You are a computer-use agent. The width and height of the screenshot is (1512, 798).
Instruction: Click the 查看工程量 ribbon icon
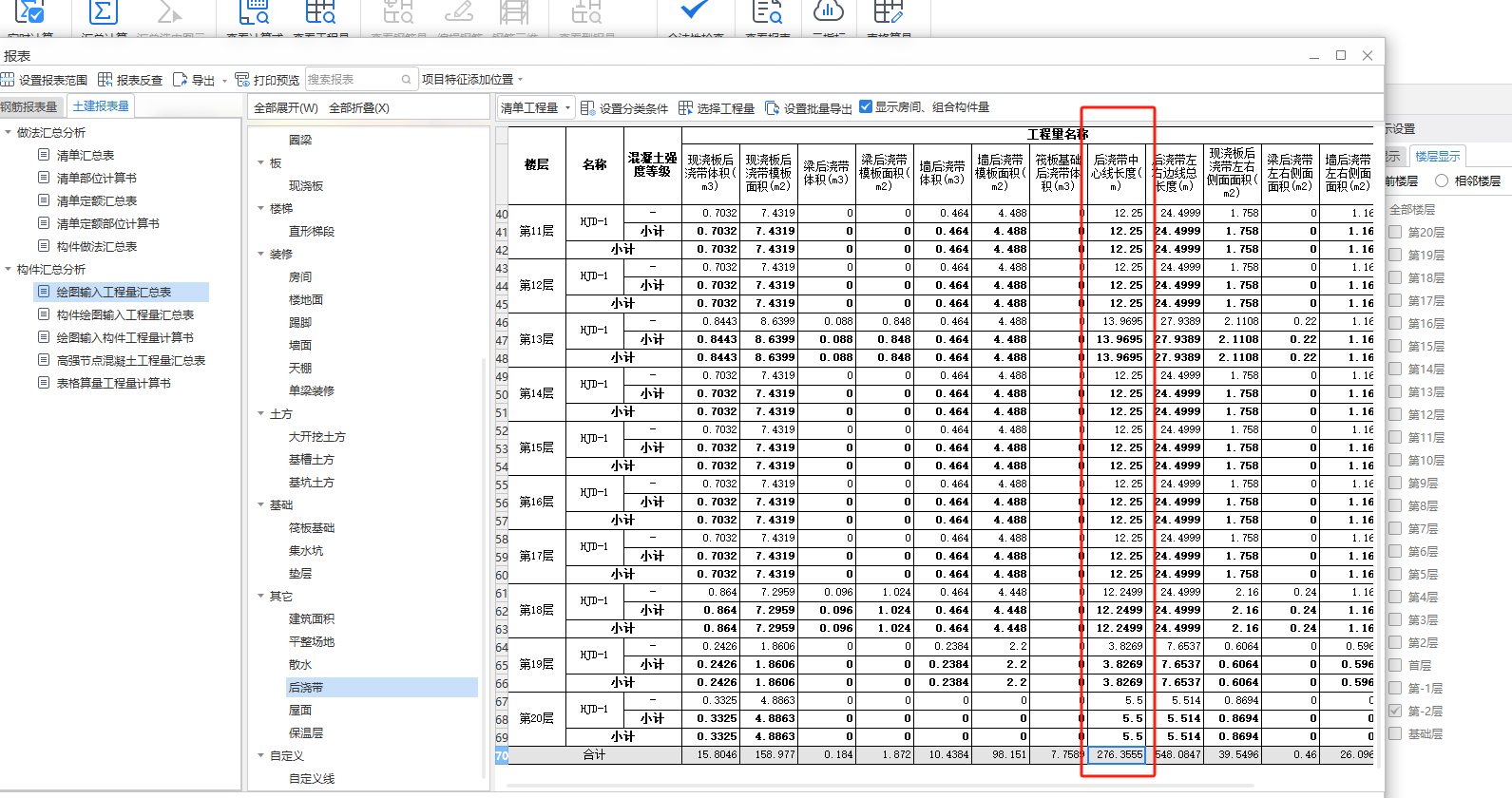tap(320, 12)
